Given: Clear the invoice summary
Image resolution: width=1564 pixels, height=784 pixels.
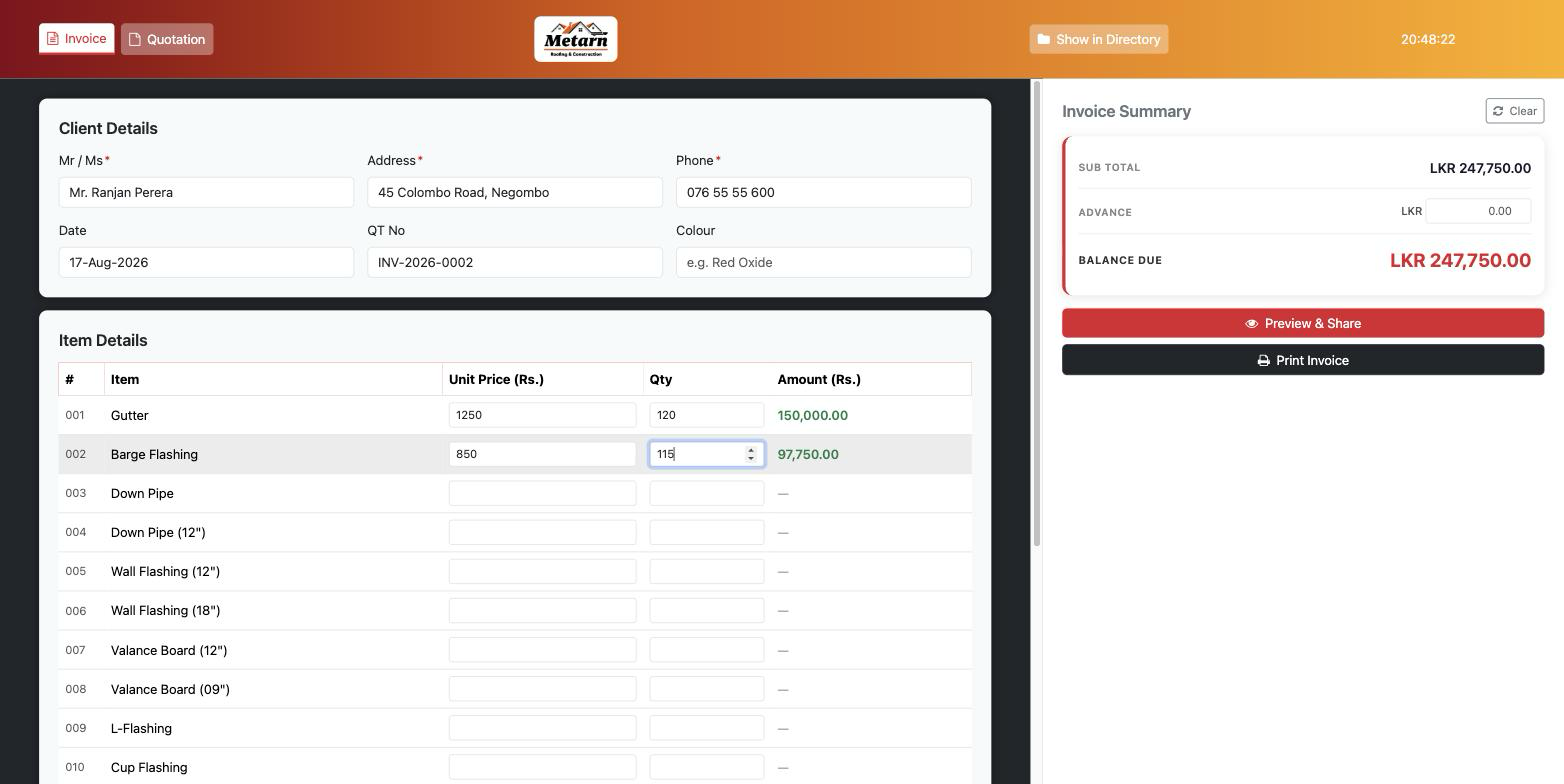Looking at the screenshot, I should [x=1514, y=111].
